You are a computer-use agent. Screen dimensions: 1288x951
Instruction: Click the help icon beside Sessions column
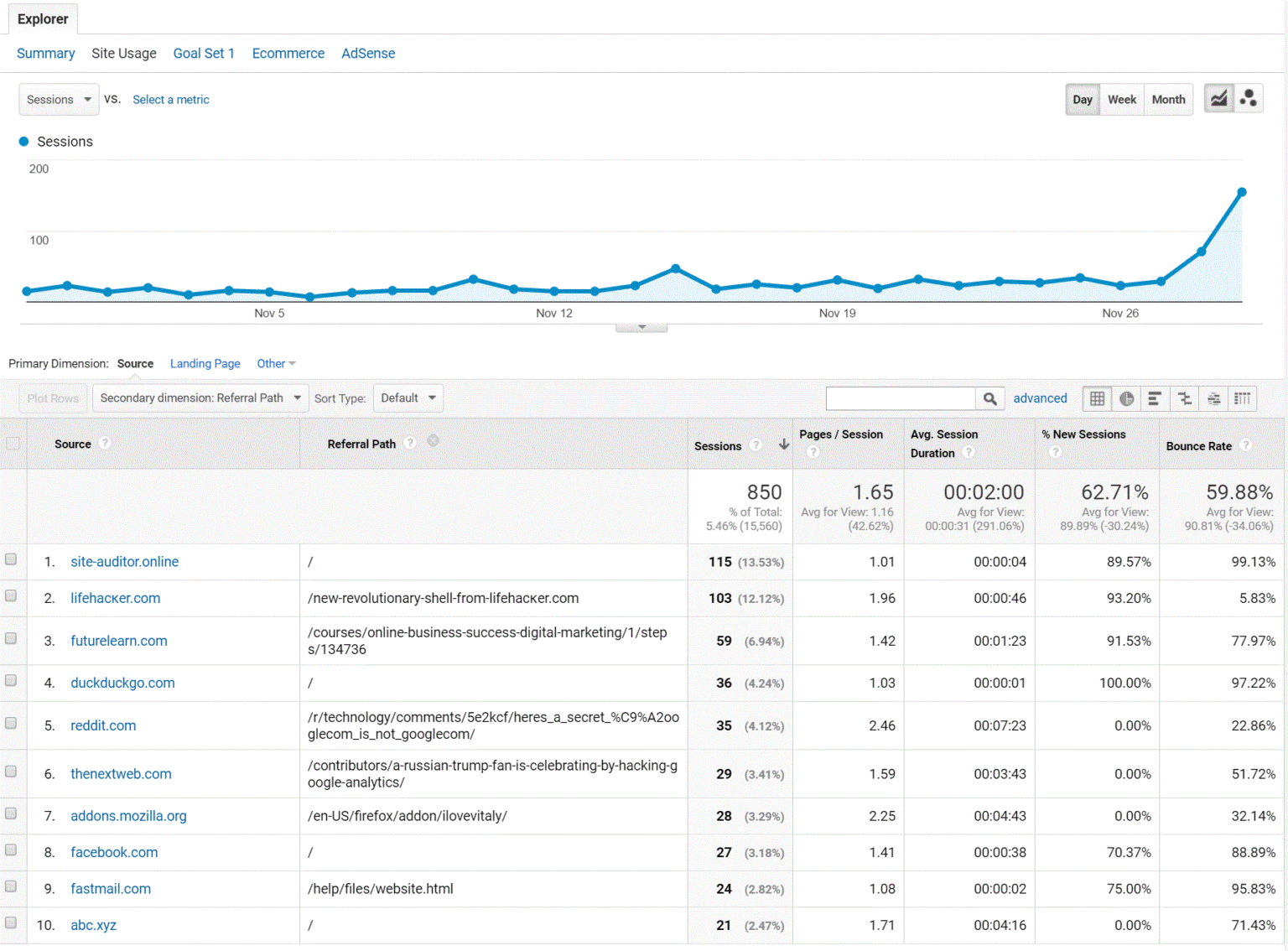(x=757, y=445)
